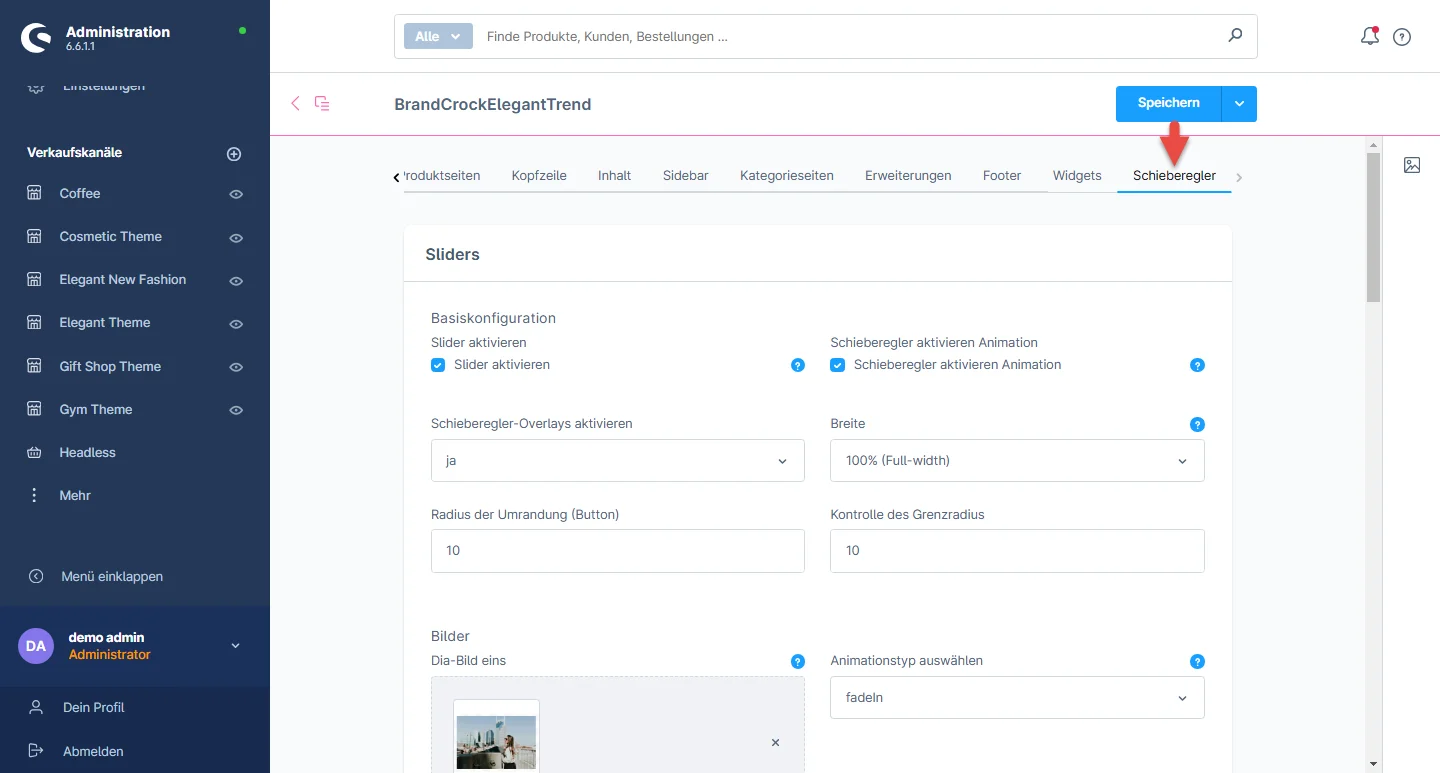This screenshot has height=773, width=1440.
Task: Click the help question mark icon in header
Action: (1402, 37)
